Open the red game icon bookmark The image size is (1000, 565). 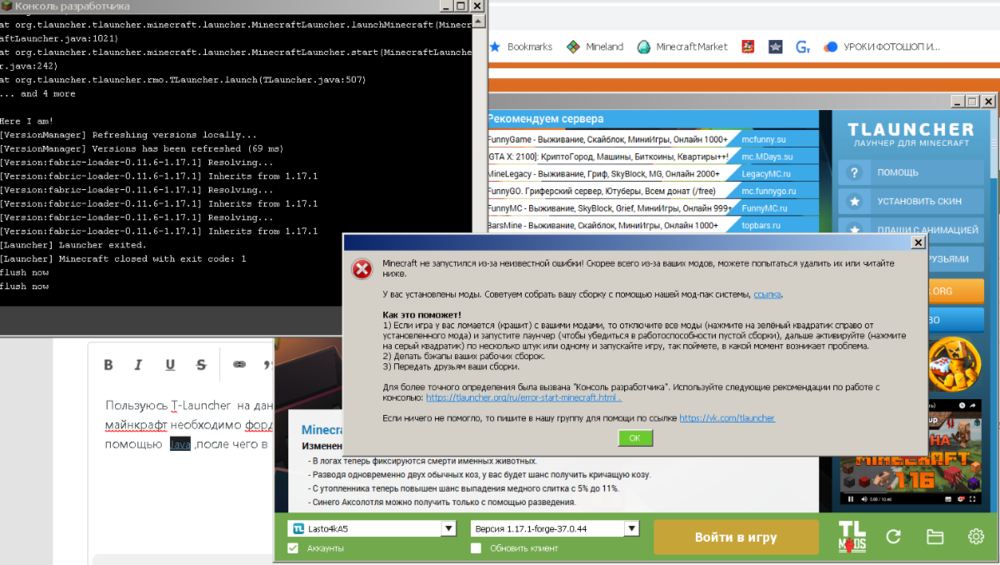click(x=748, y=47)
